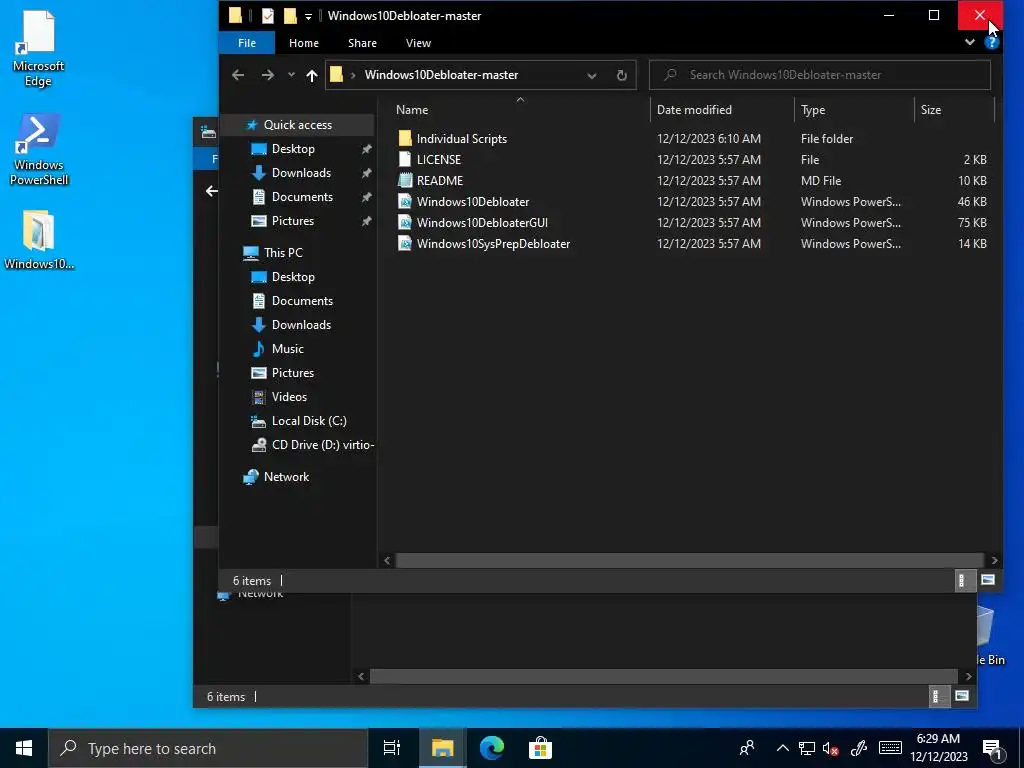Open Music under This PC
This screenshot has height=768, width=1024.
pos(287,349)
